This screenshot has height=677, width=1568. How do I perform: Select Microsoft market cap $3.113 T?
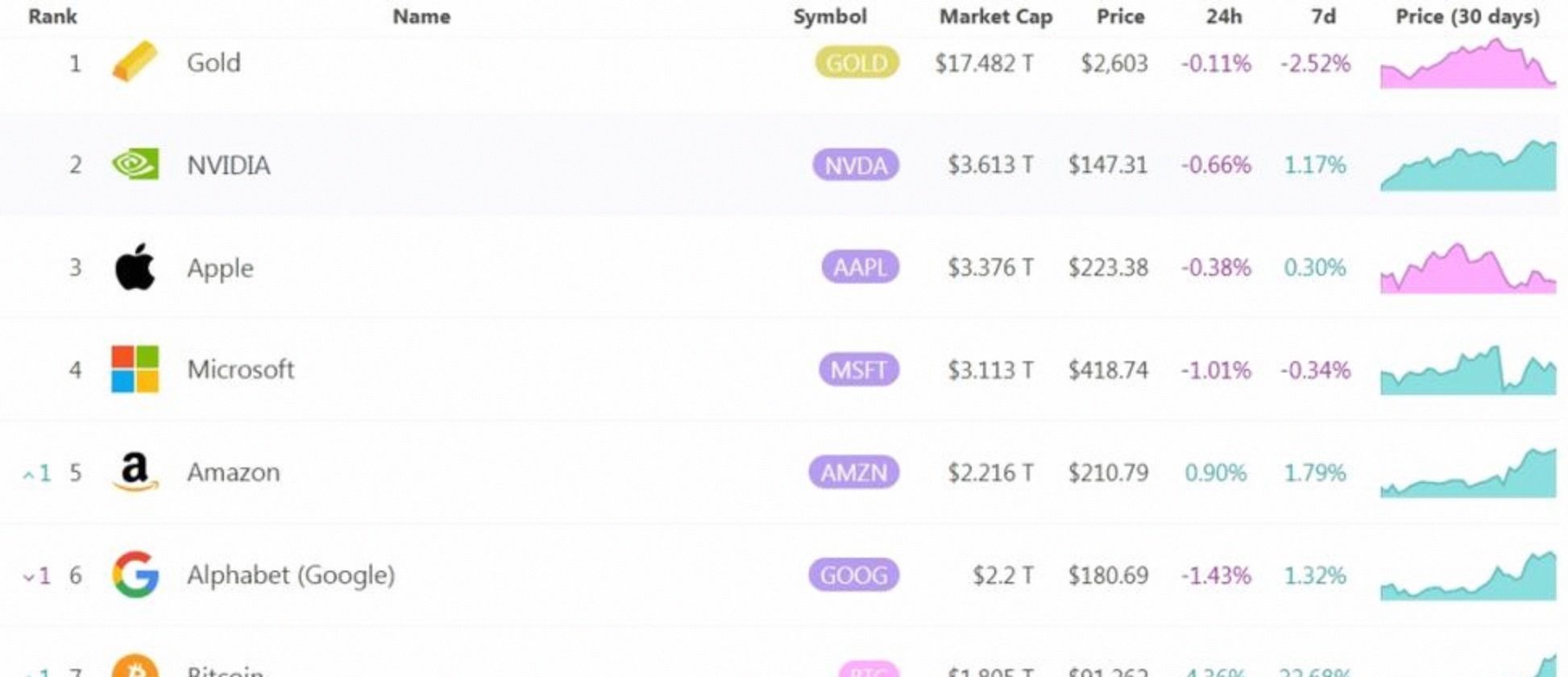pyautogui.click(x=990, y=370)
